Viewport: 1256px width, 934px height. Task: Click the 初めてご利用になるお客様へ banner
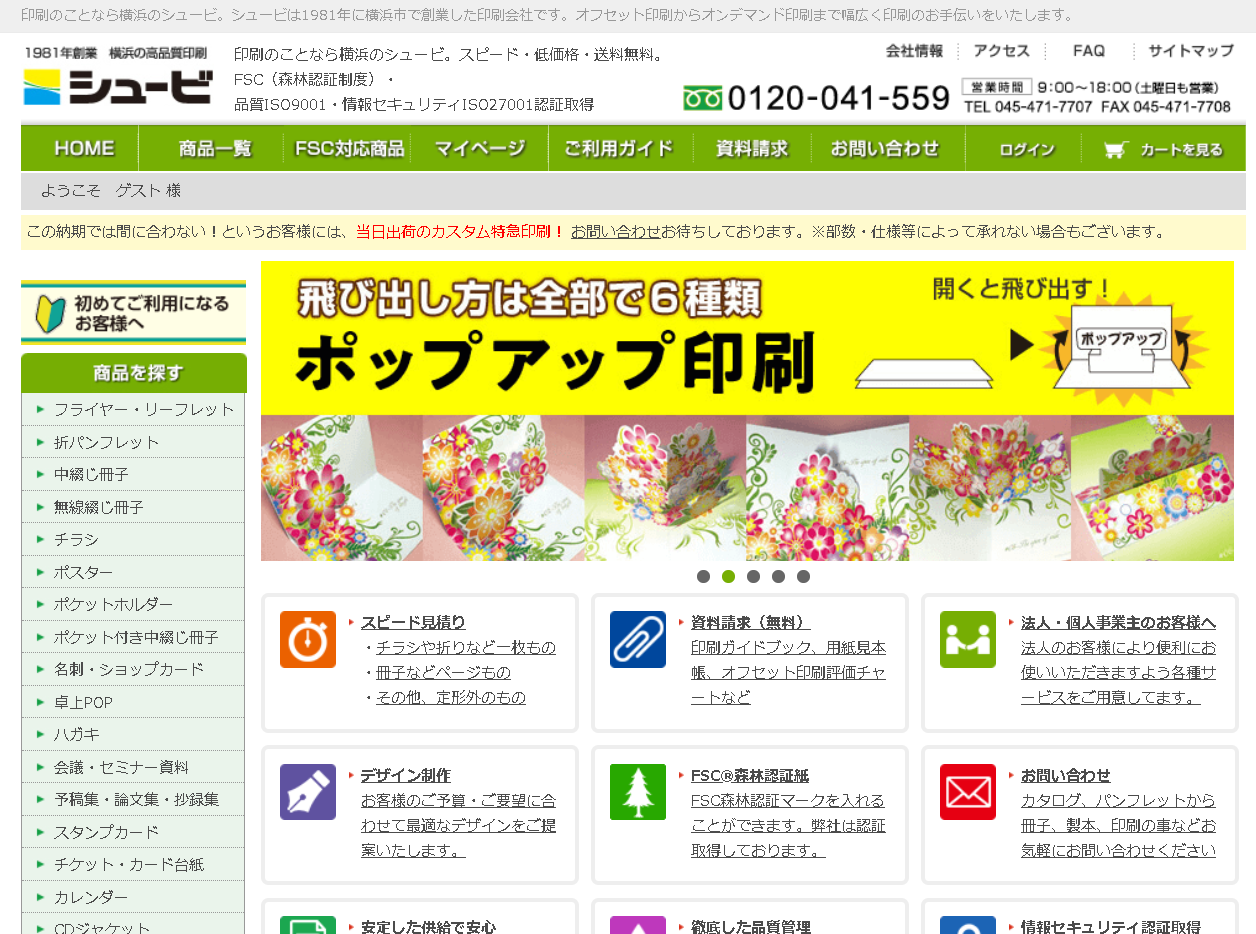click(133, 313)
